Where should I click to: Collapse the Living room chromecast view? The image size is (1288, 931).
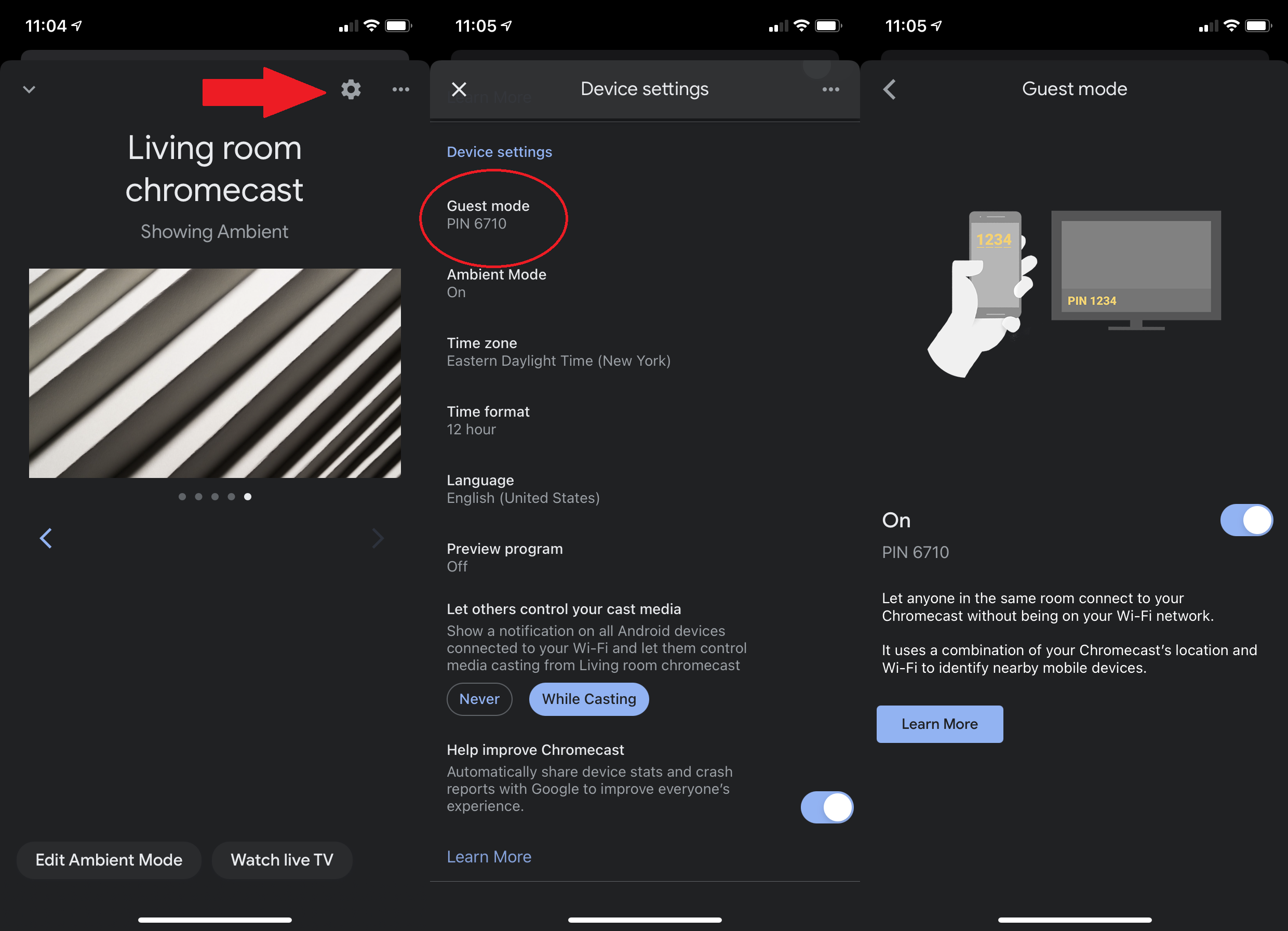coord(30,89)
